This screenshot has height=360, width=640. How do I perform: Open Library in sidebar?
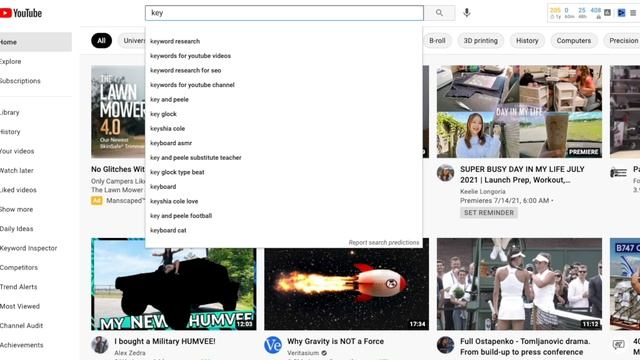pos(36,112)
